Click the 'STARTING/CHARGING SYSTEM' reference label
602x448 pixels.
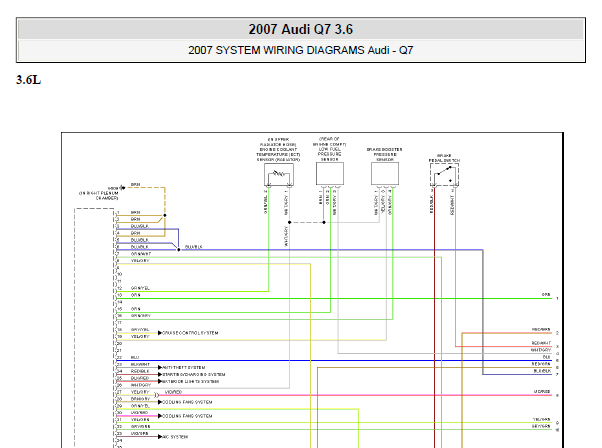(194, 374)
